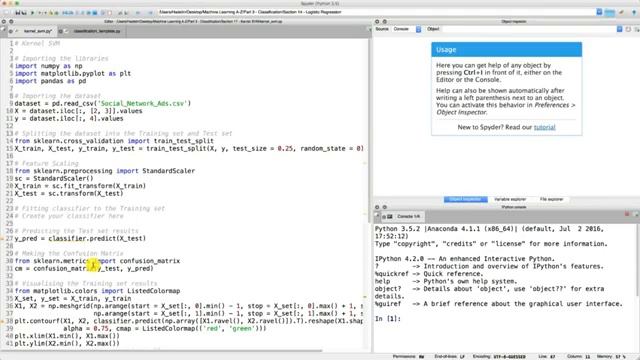Click the 'import numpy as np' code line

click(49, 66)
